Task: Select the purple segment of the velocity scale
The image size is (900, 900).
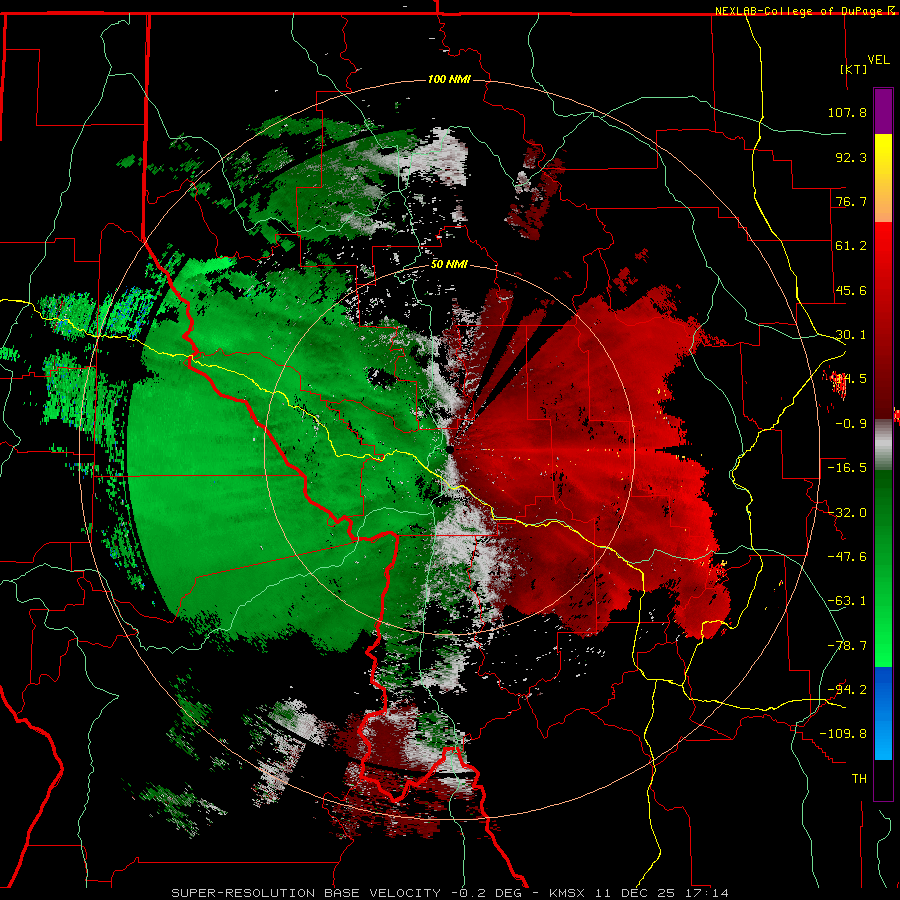Action: [883, 111]
